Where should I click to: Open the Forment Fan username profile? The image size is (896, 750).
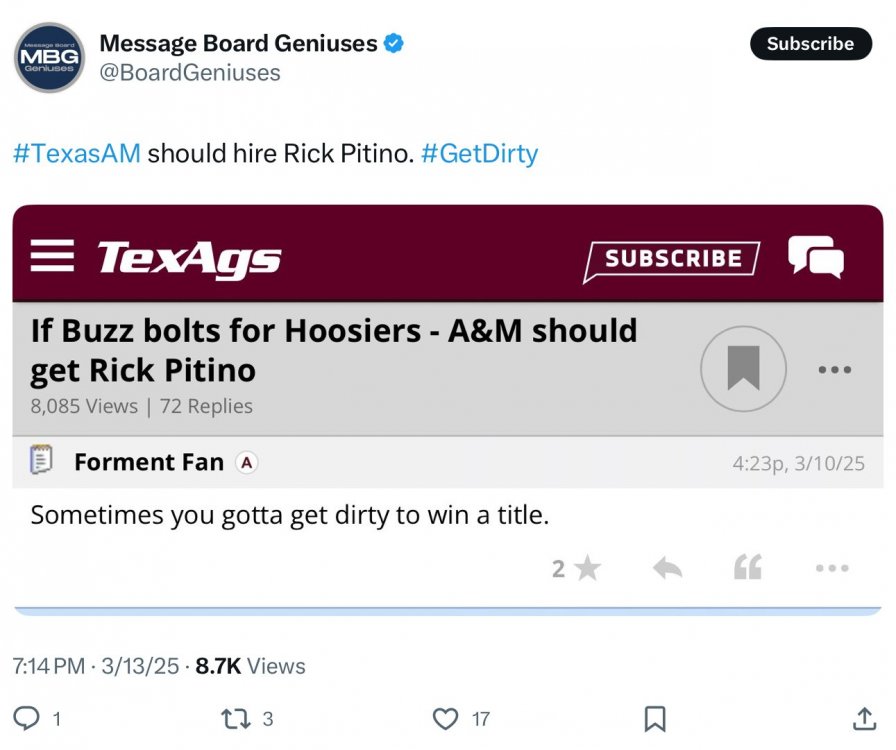[x=148, y=462]
